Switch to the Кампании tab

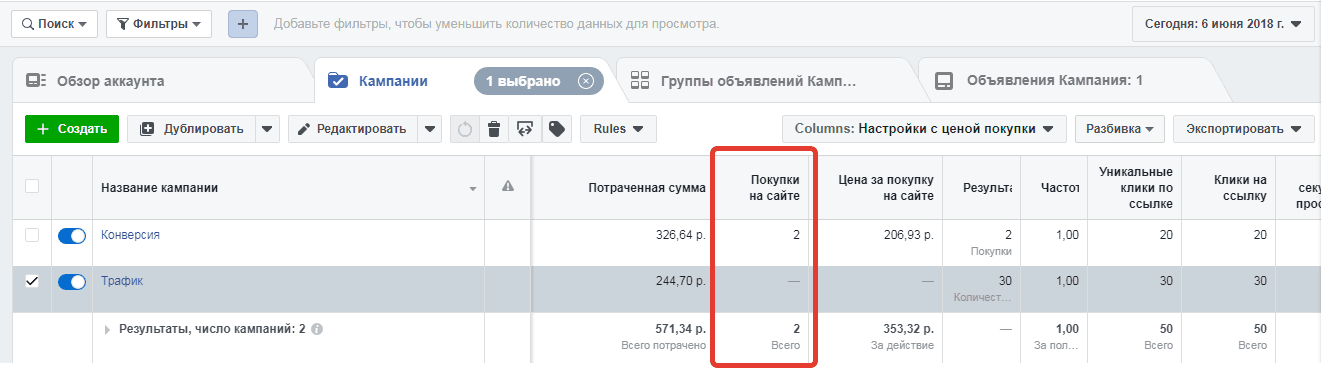[393, 81]
